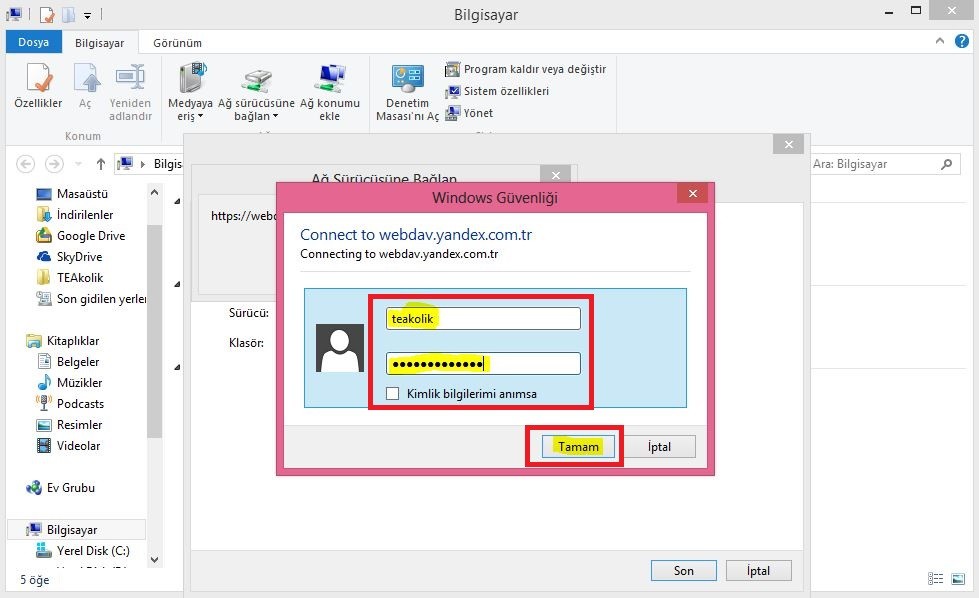
Task: Click Bilgisayar breadcrumb in address bar
Action: (x=167, y=164)
